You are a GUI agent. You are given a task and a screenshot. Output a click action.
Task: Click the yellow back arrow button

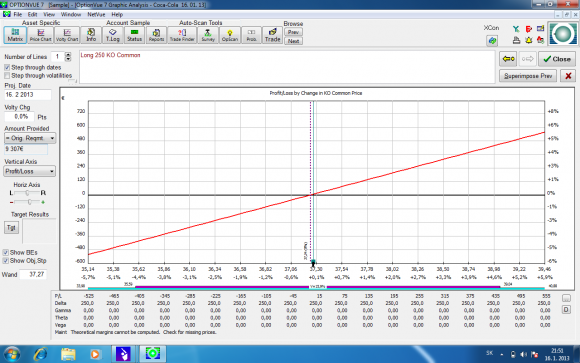(x=508, y=59)
